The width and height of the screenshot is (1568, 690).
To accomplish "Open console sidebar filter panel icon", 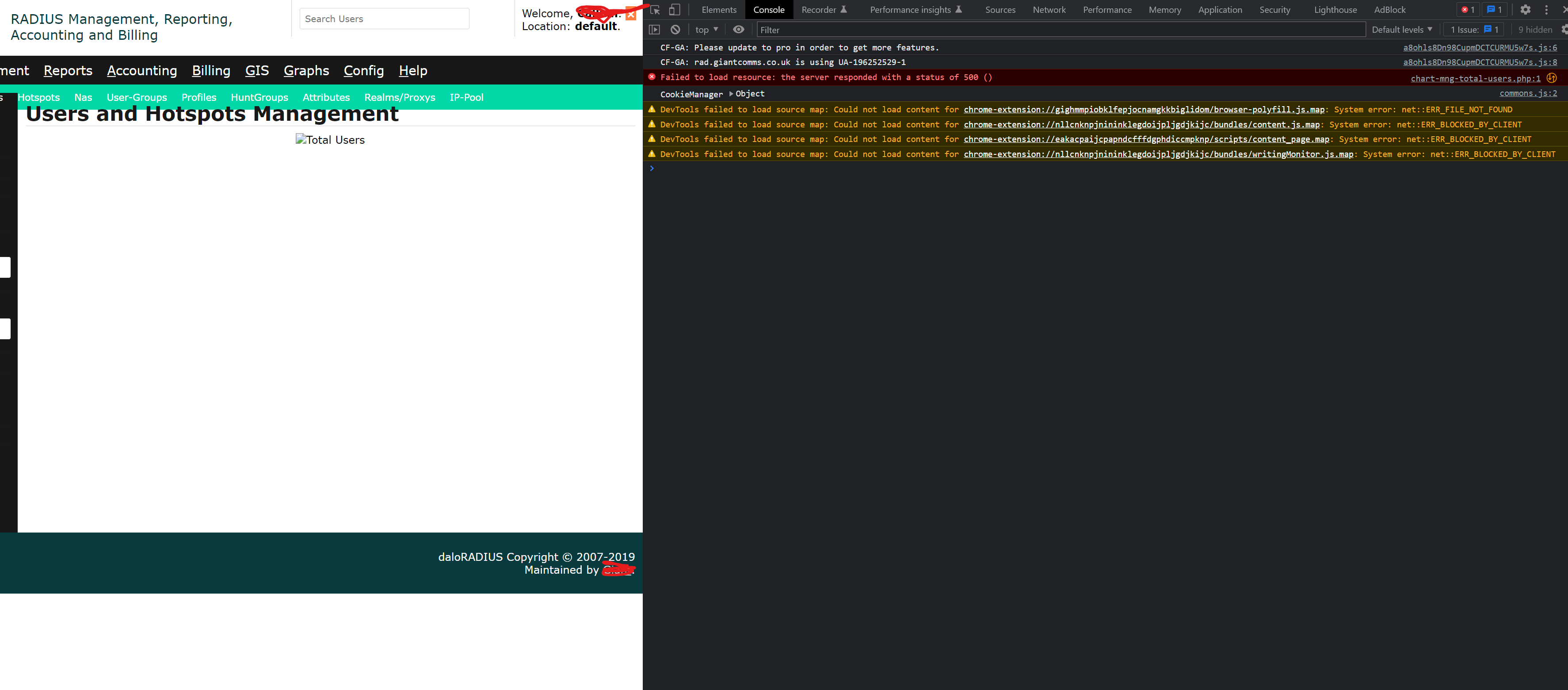I will pyautogui.click(x=655, y=29).
